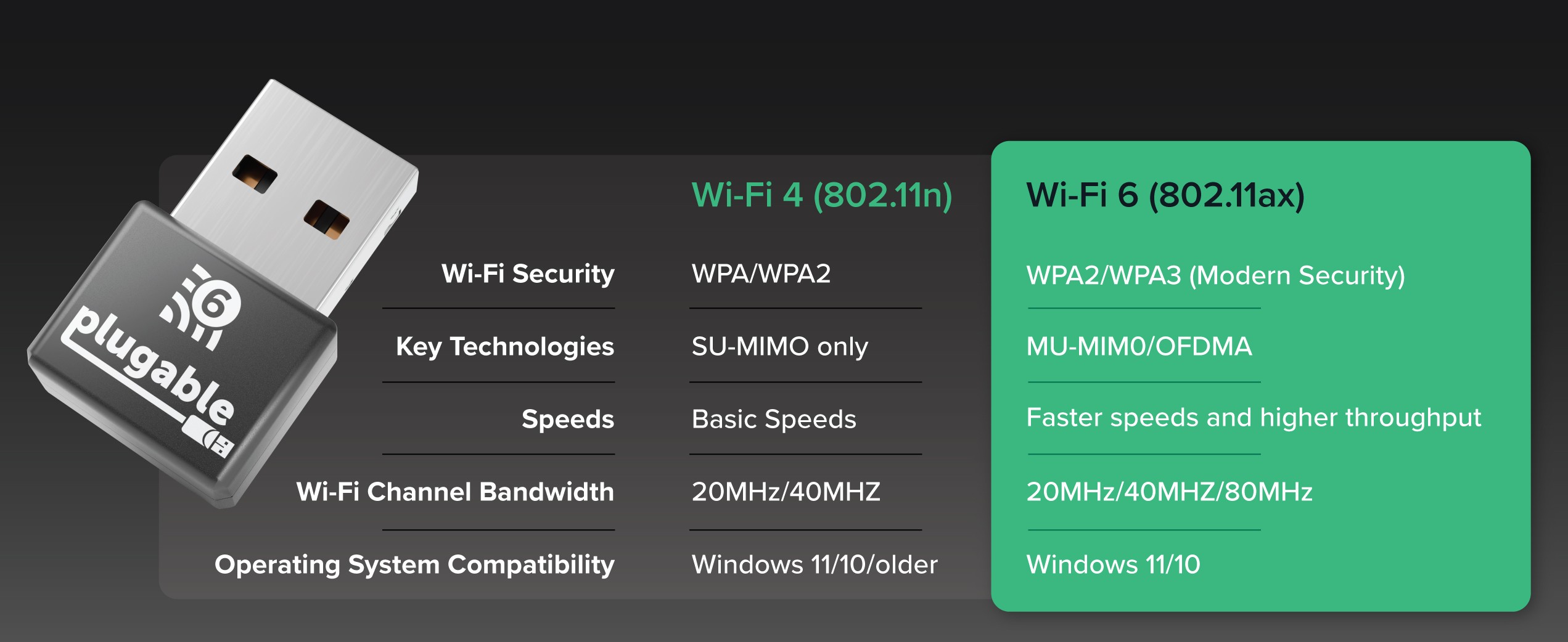The height and width of the screenshot is (642, 1568).
Task: Click the Operating System Compatibility label
Action: click(x=414, y=564)
